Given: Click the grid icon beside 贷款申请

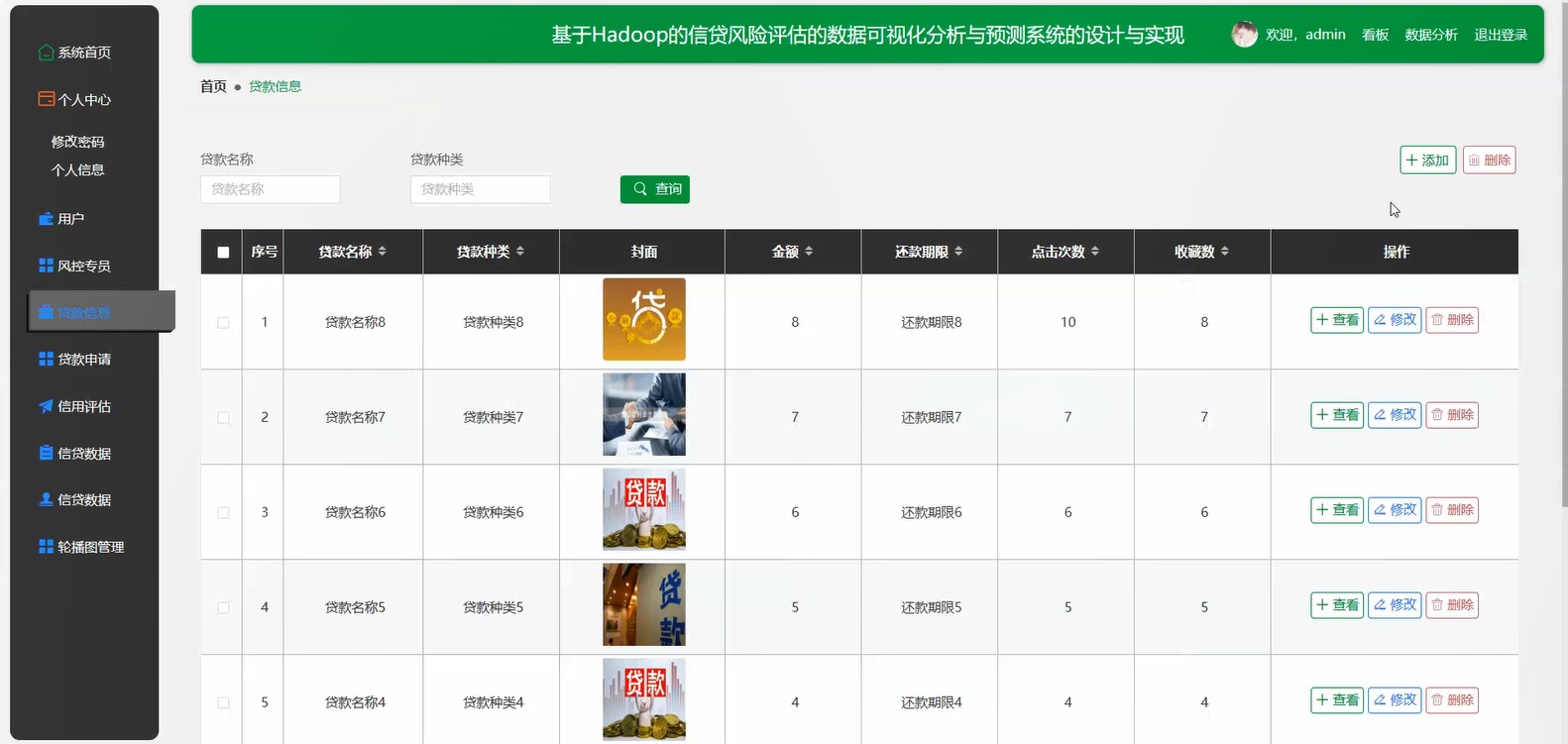Looking at the screenshot, I should pyautogui.click(x=46, y=359).
